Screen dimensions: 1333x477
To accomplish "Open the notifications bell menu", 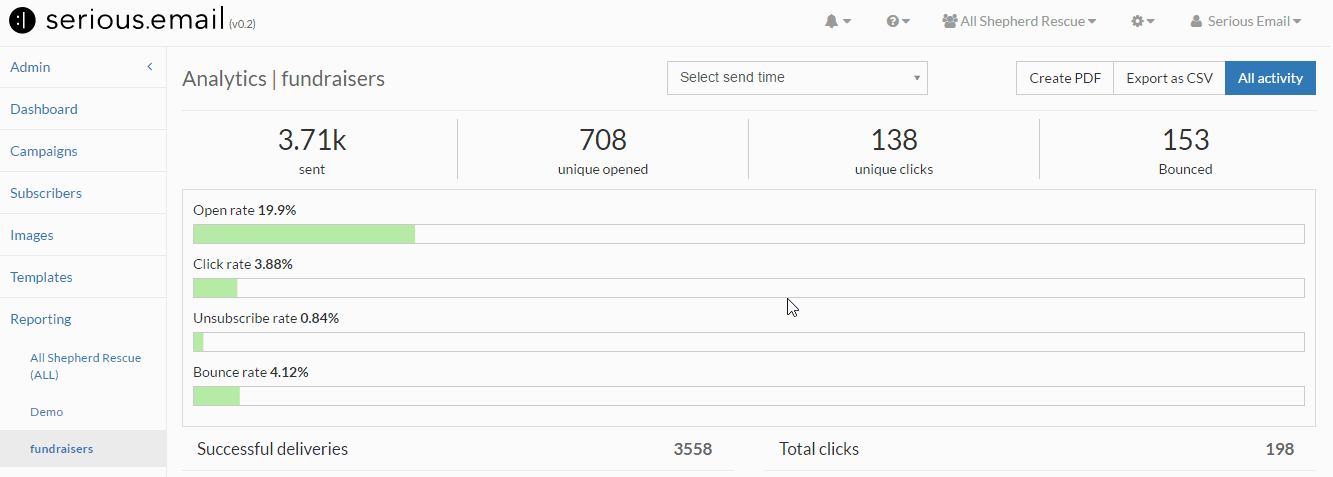I will coord(838,21).
